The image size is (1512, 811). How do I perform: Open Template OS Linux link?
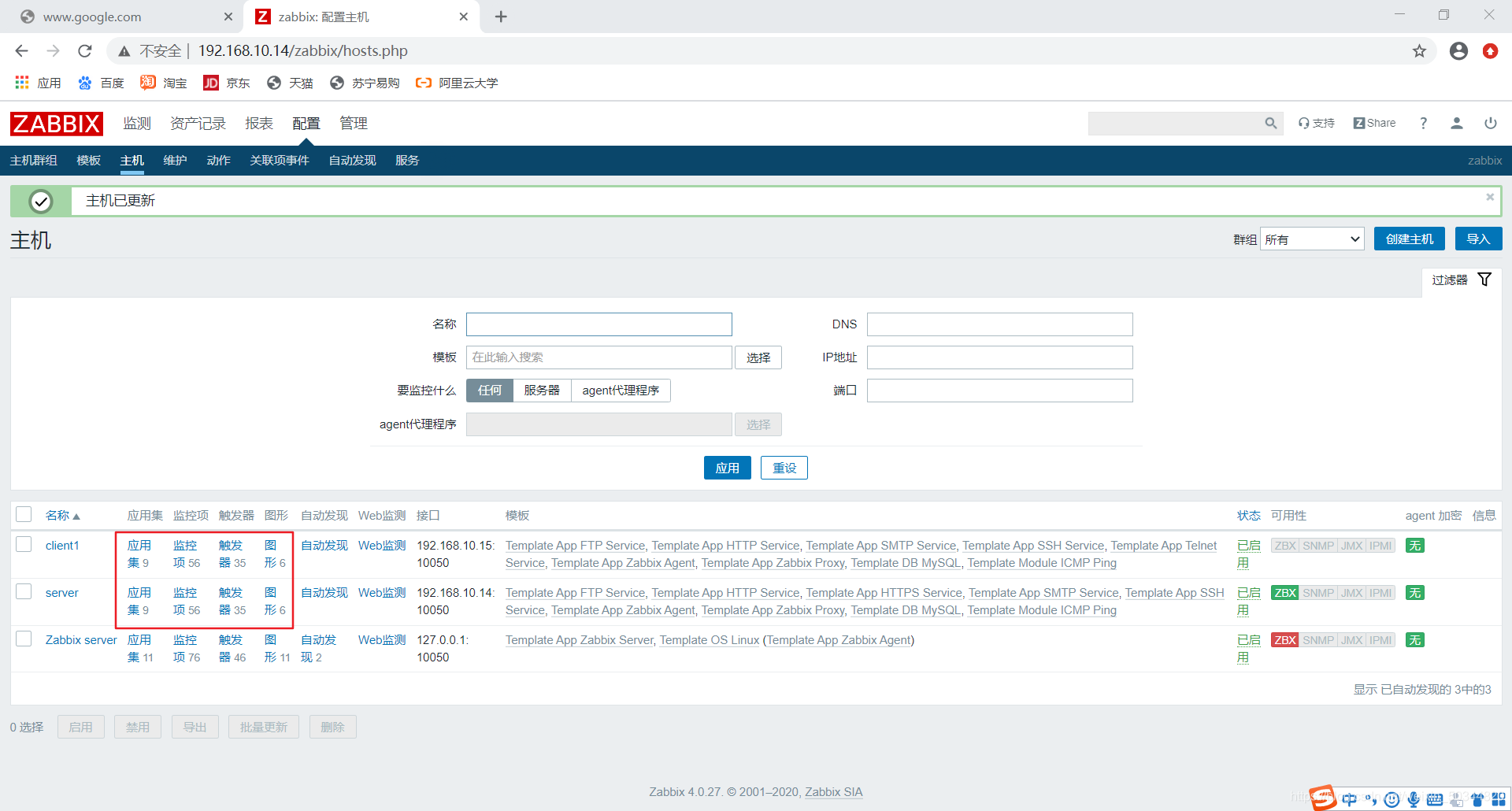[x=710, y=640]
